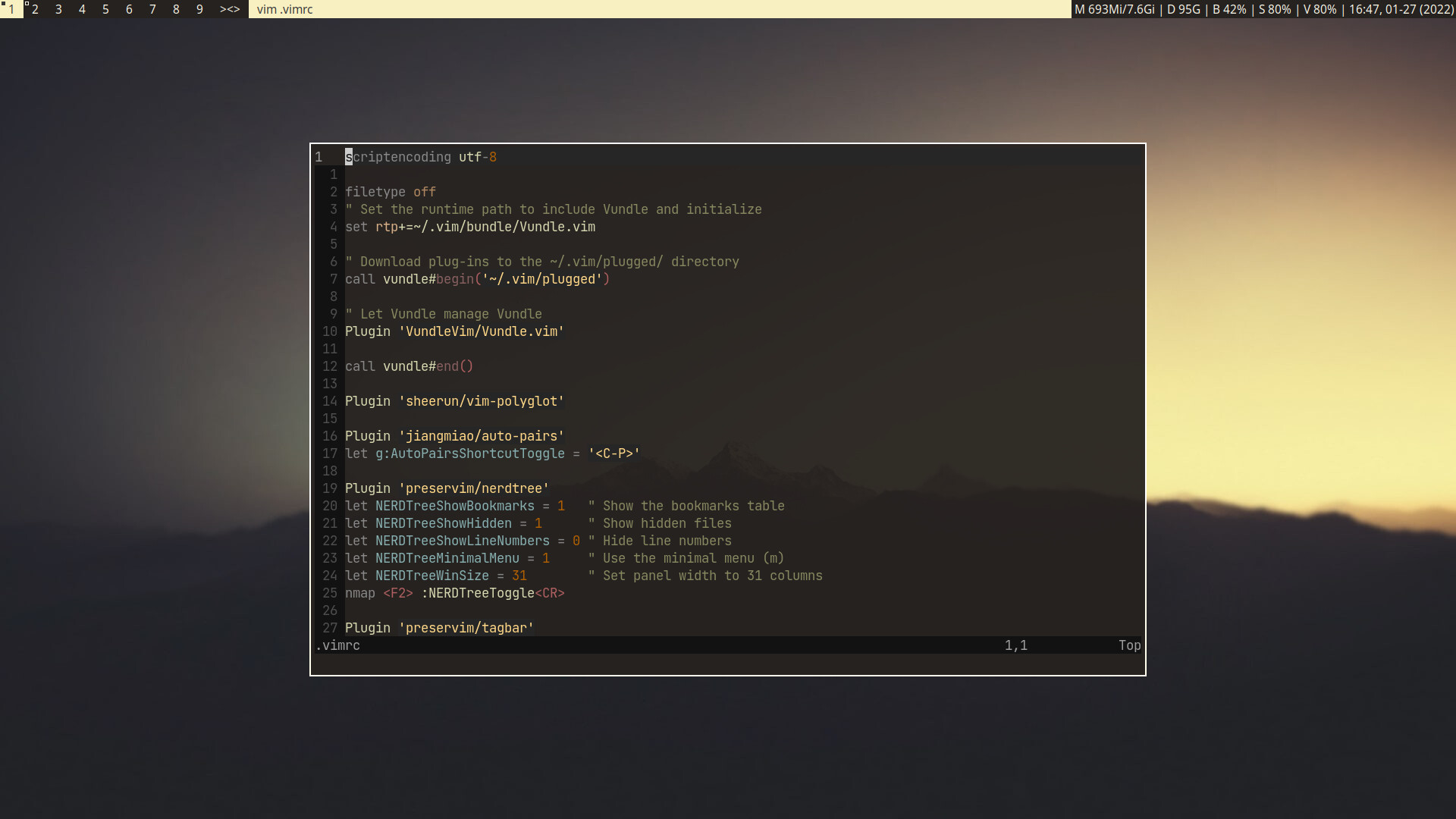The image size is (1456, 819).
Task: Switch to workspace tag 2
Action: click(35, 9)
